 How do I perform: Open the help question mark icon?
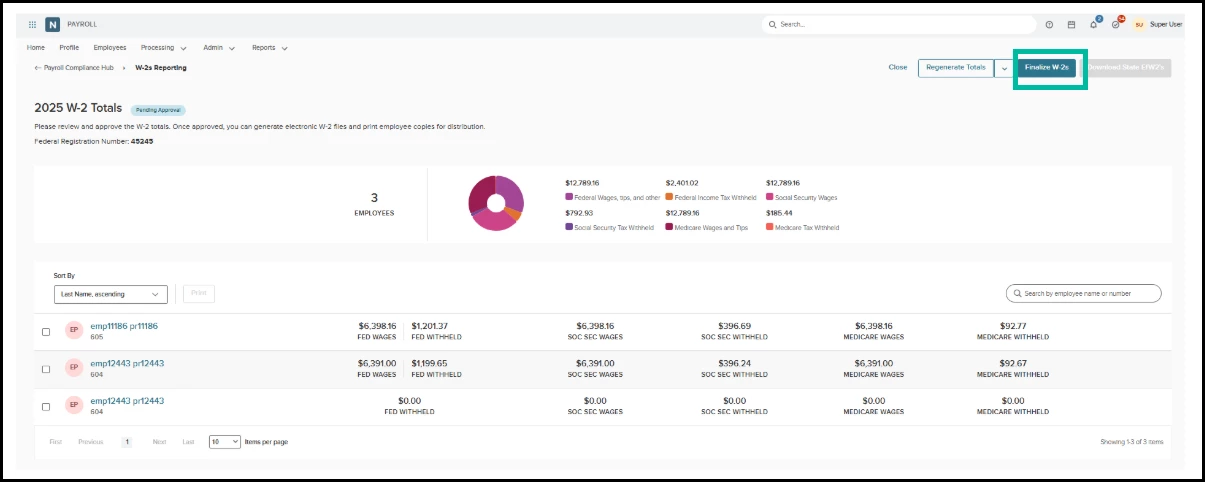click(1049, 24)
